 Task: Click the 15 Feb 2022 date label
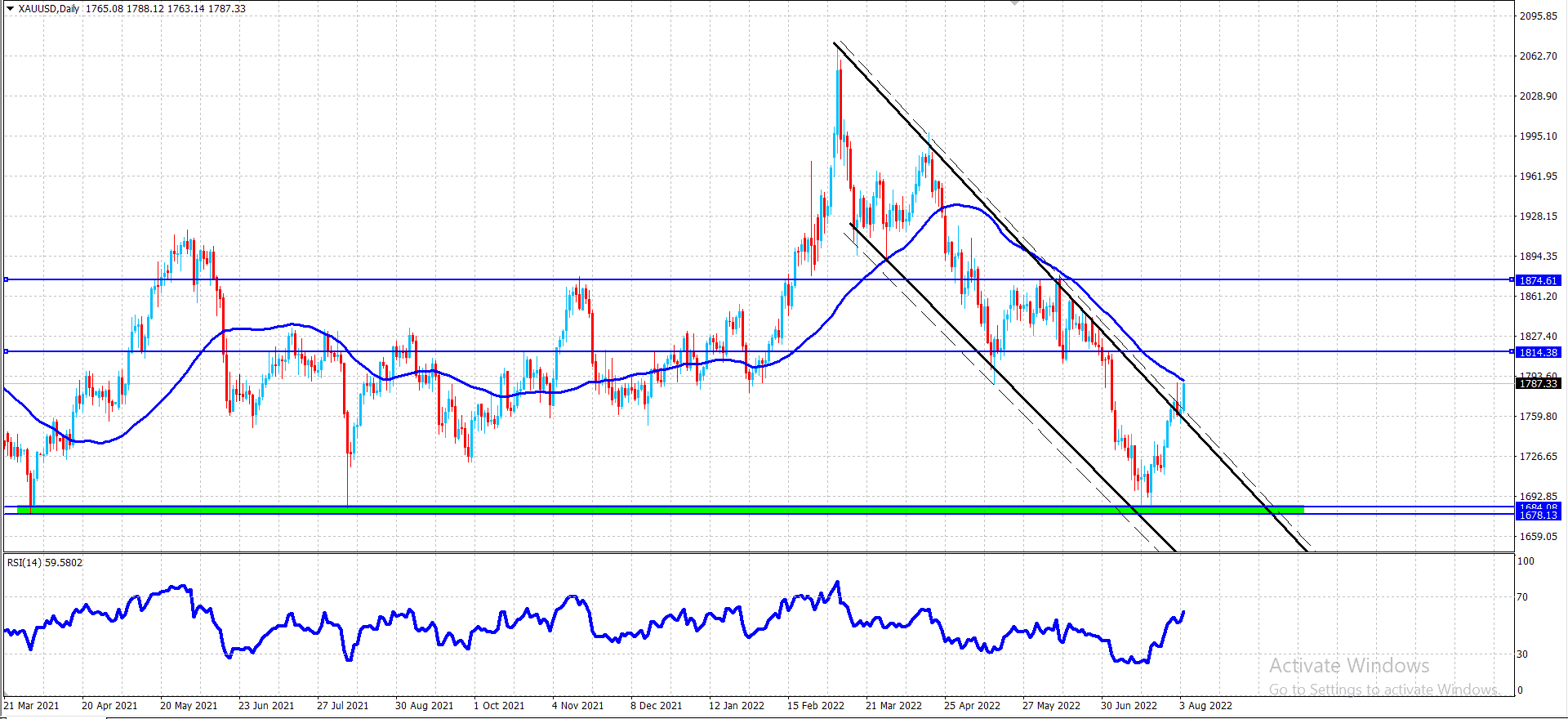coord(815,705)
